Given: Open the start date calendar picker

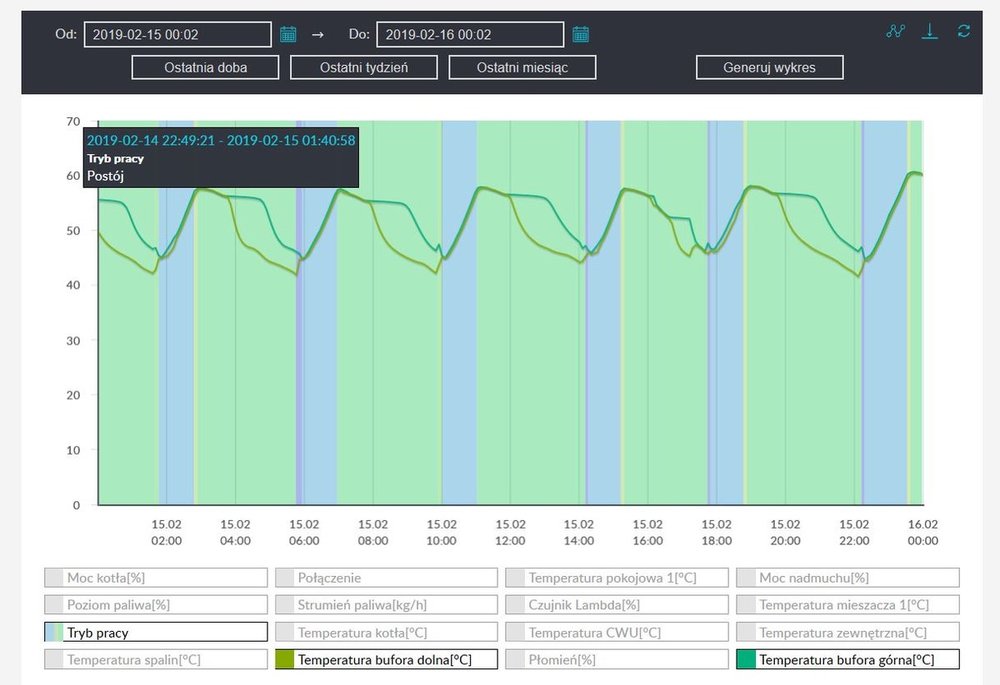Looking at the screenshot, I should [288, 35].
